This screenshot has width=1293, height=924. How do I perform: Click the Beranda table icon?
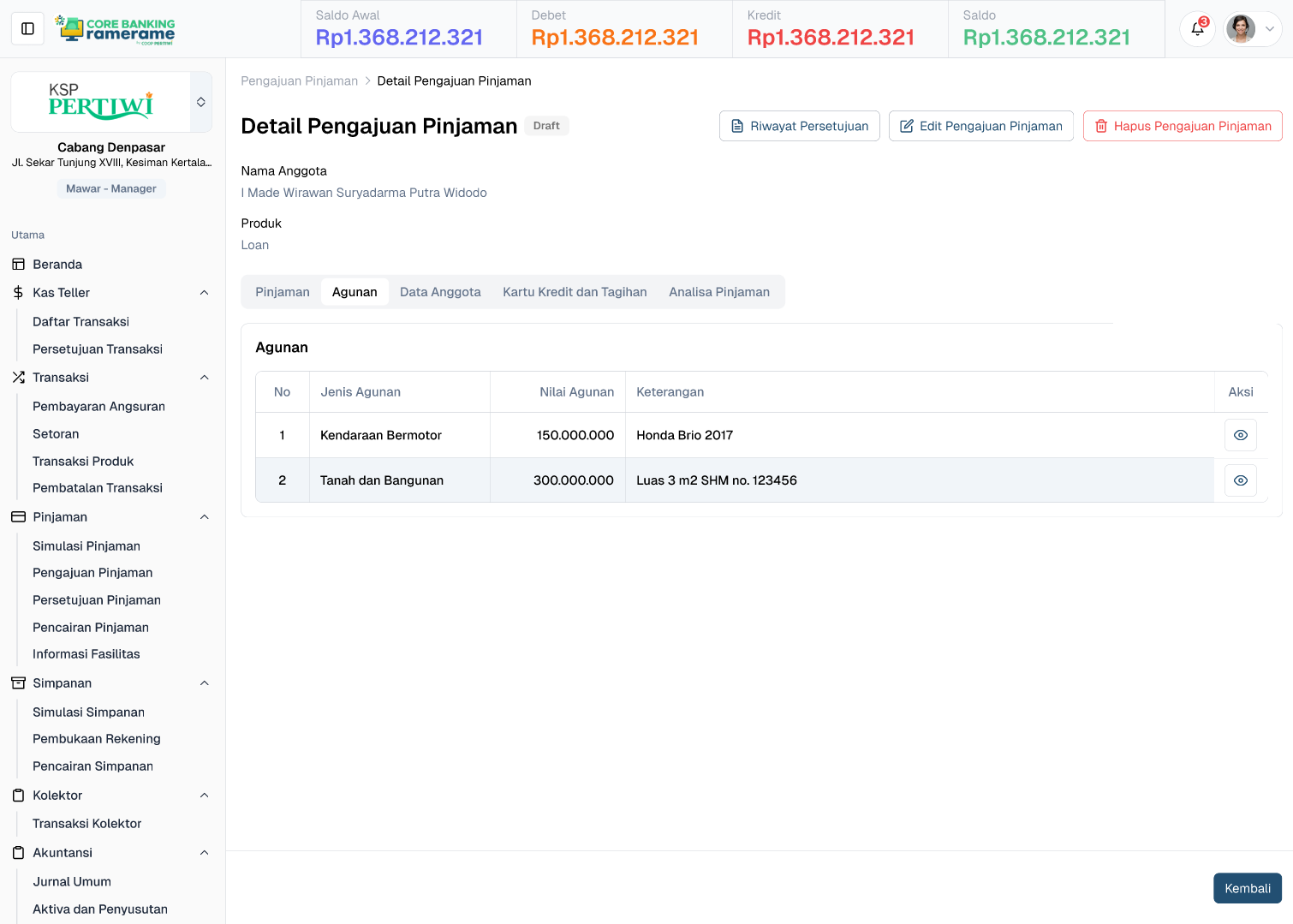(19, 265)
